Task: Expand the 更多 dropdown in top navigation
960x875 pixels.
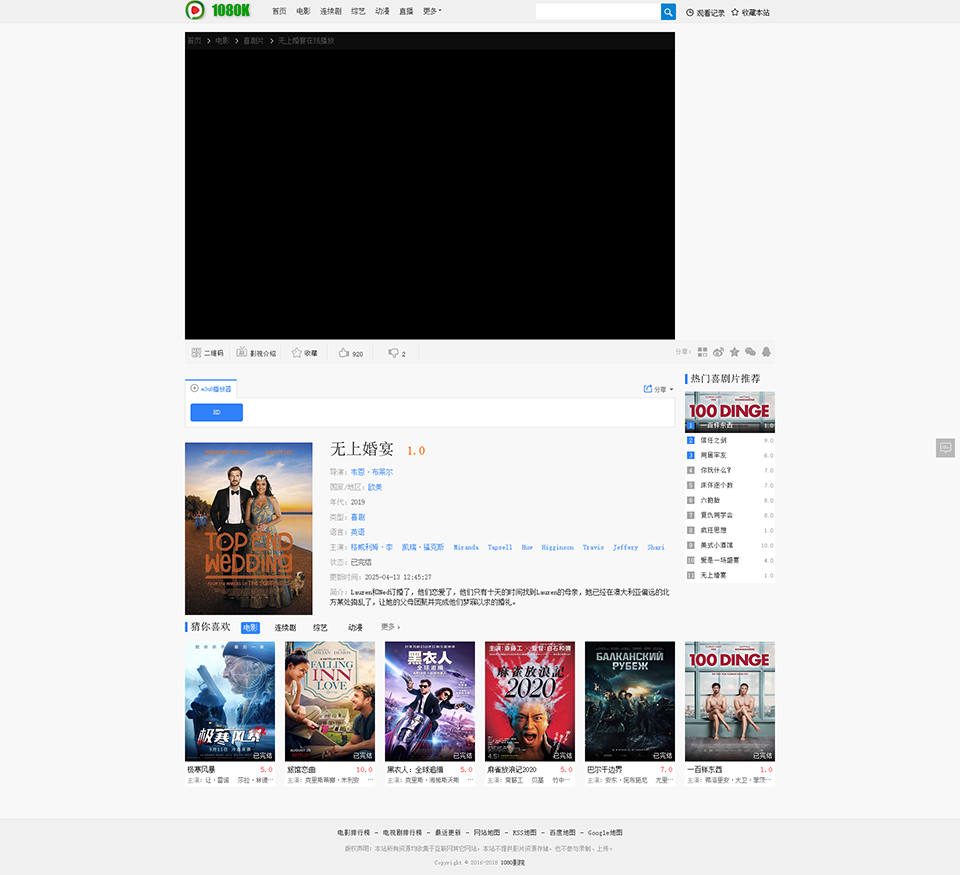Action: point(432,11)
